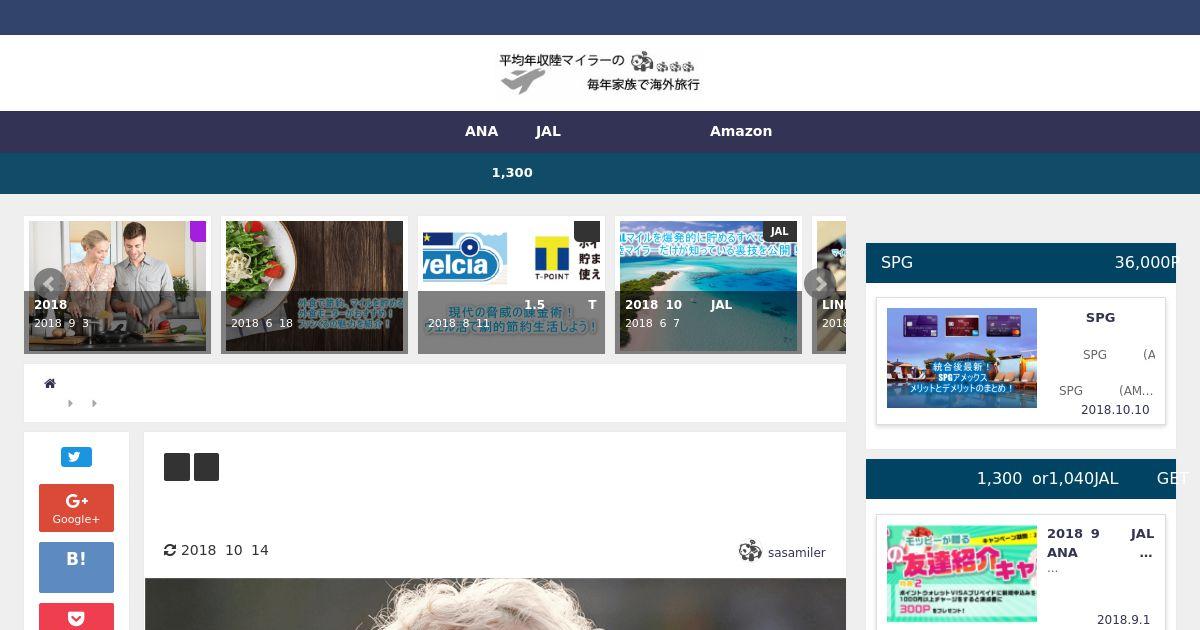The height and width of the screenshot is (630, 1200).
Task: Open the SPG card sidebar thumbnail
Action: point(962,358)
